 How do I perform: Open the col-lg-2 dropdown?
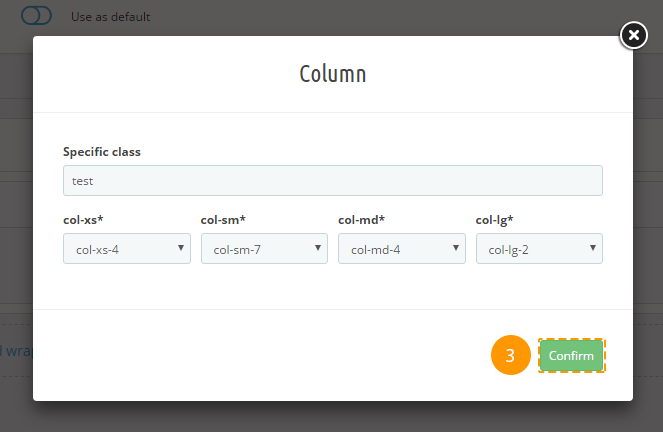pos(539,249)
